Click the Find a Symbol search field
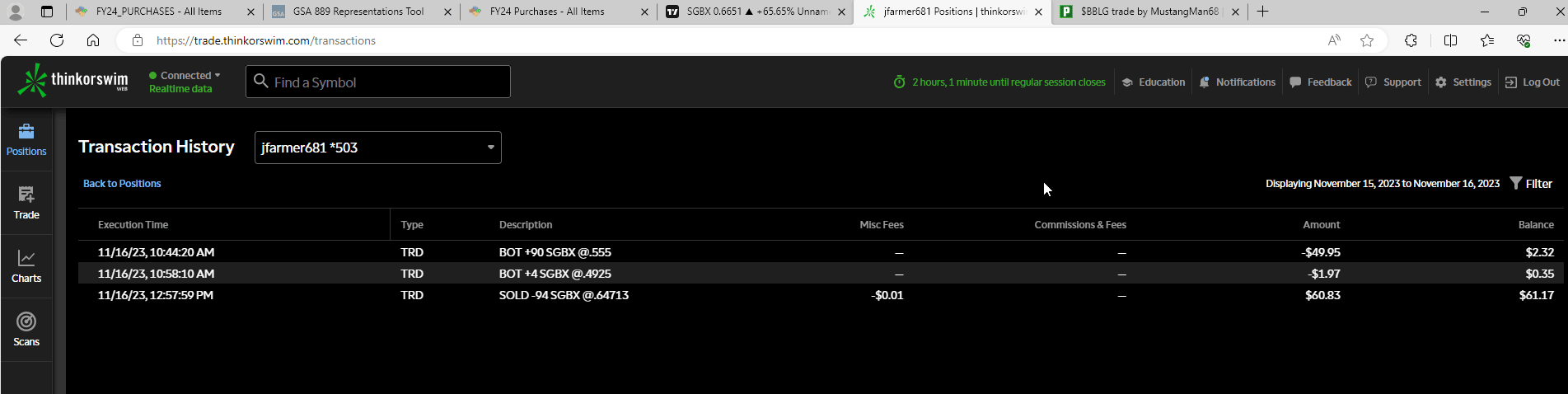The image size is (1568, 394). [x=378, y=82]
